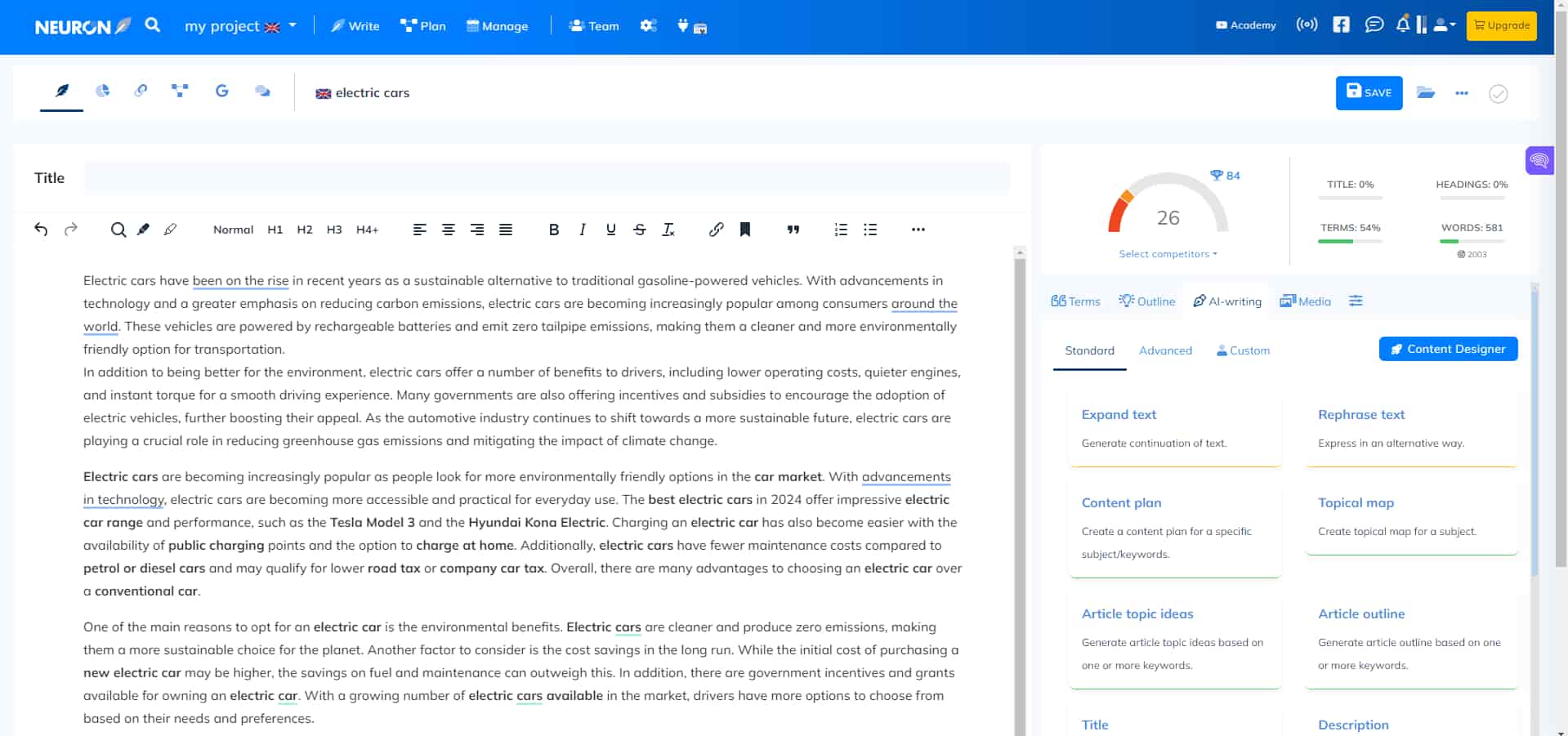Click the chat support bubble icon
The image size is (1568, 736).
point(1374,25)
